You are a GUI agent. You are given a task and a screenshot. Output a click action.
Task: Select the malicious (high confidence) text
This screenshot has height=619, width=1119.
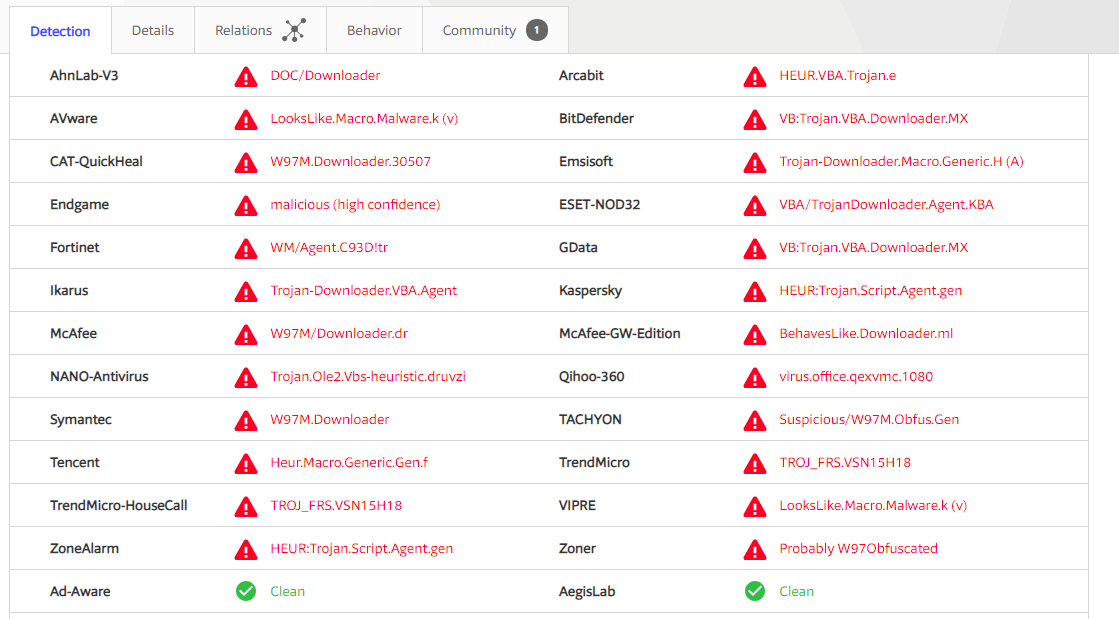point(355,204)
